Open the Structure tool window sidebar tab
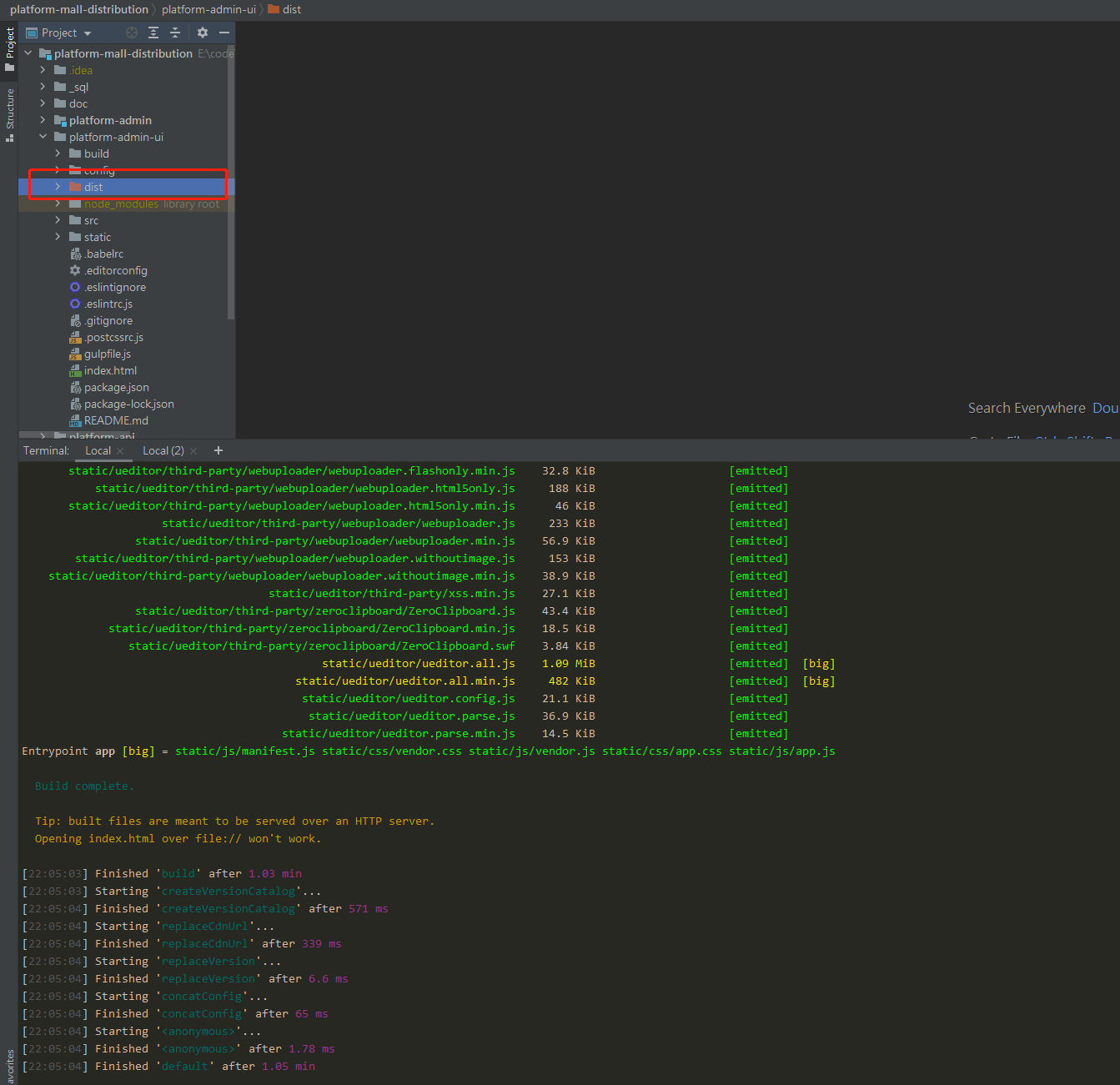The image size is (1120, 1085). pos(9,115)
